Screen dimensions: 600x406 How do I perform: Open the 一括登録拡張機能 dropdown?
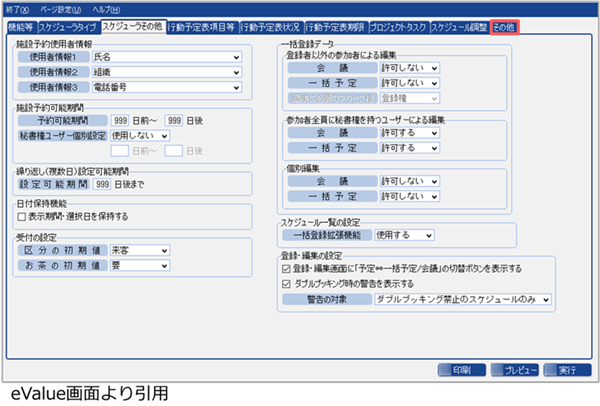point(404,235)
